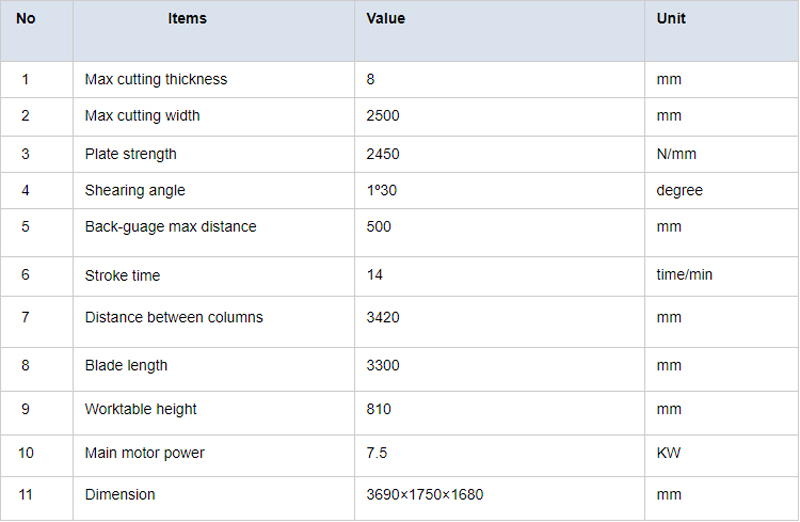The height and width of the screenshot is (522, 800).
Task: Click the "Worktable height" item cell
Action: (141, 409)
